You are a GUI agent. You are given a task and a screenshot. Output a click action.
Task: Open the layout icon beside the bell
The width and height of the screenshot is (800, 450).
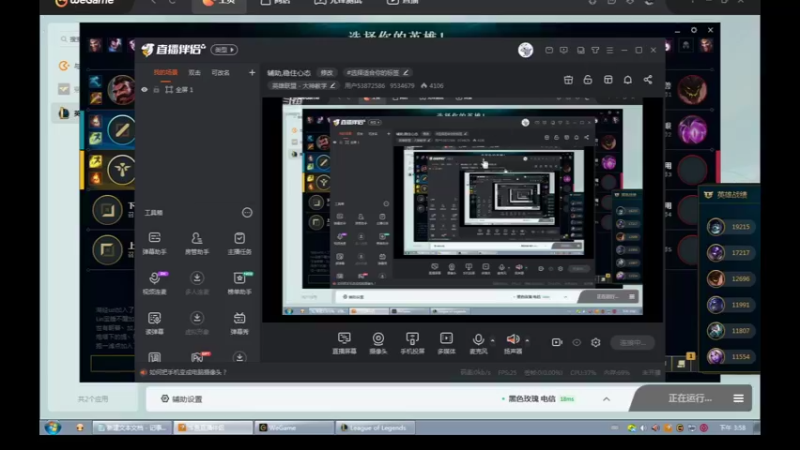(x=608, y=80)
